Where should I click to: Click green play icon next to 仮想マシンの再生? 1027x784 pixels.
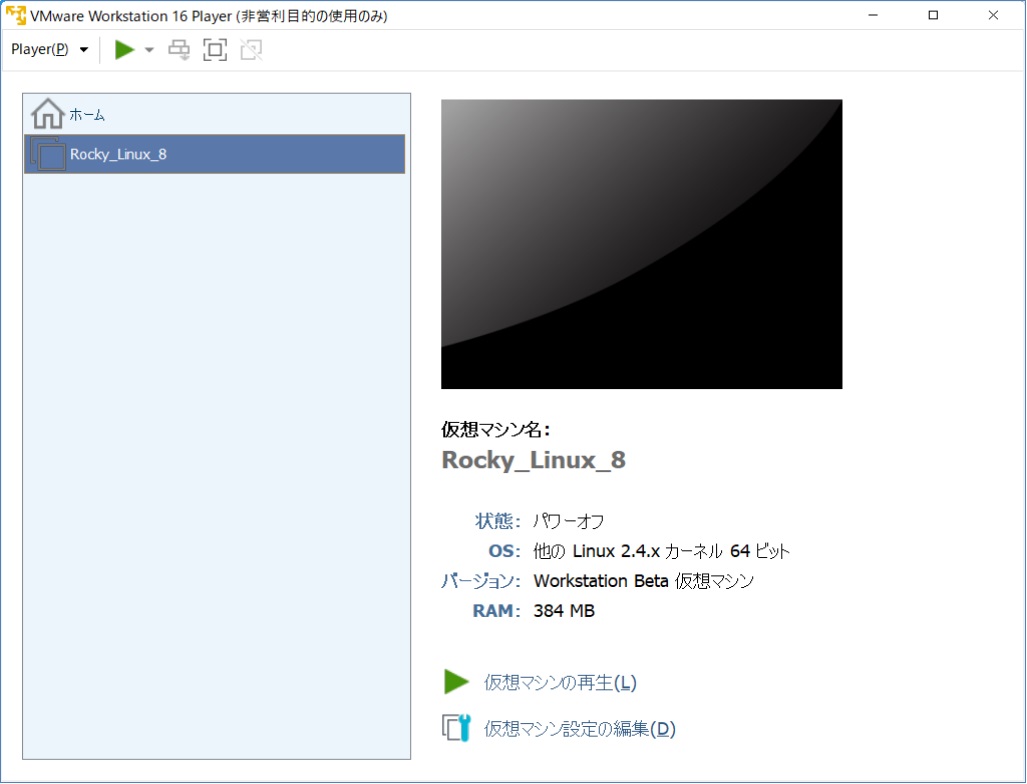[x=457, y=682]
